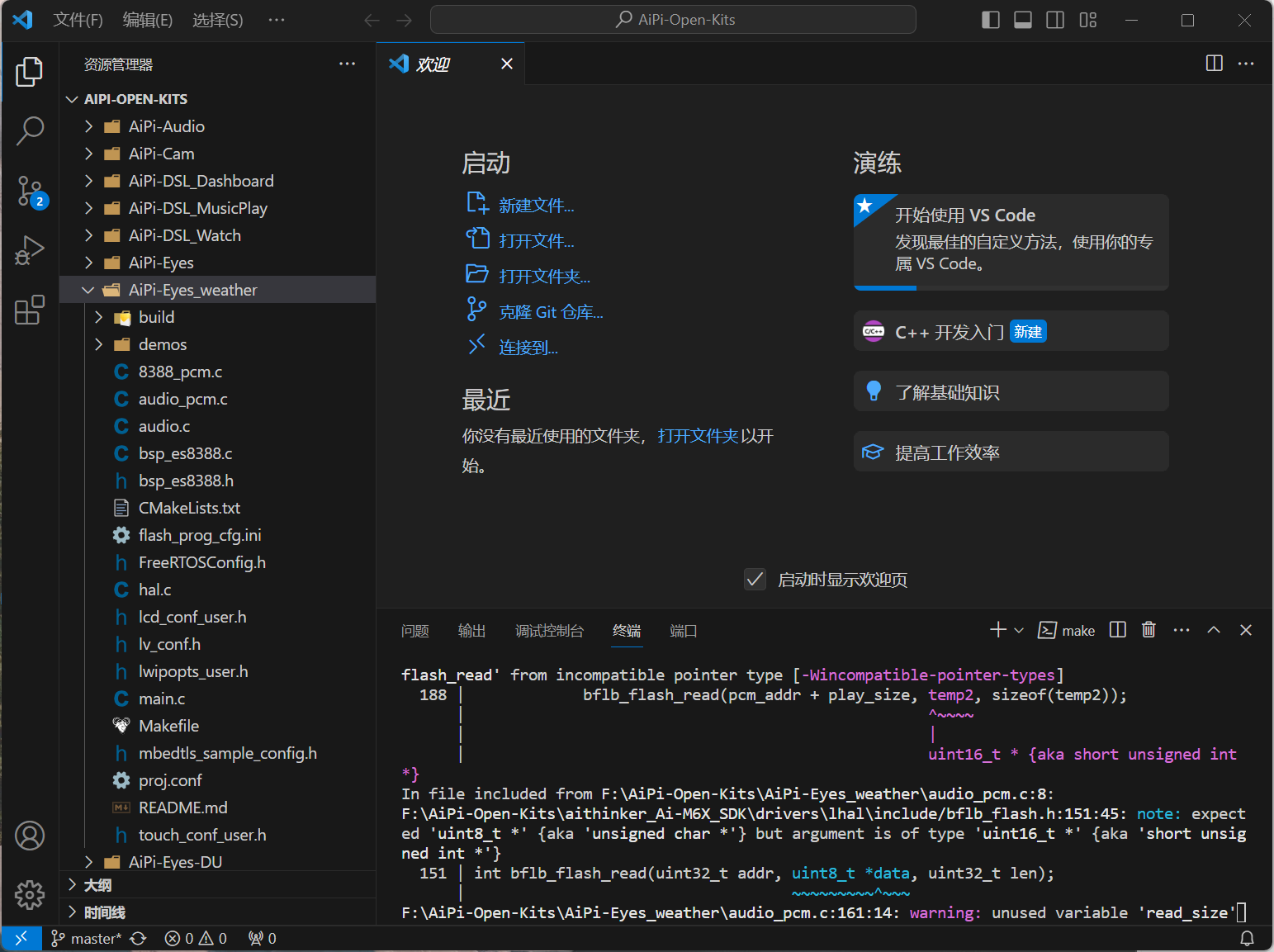
Task: Open the File menu
Action: point(78,20)
